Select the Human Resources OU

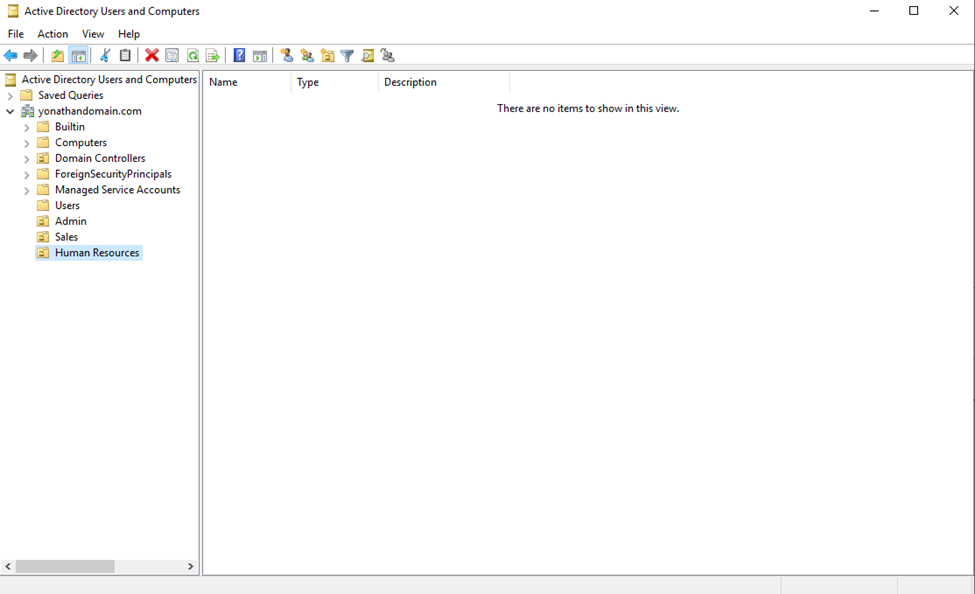click(97, 253)
